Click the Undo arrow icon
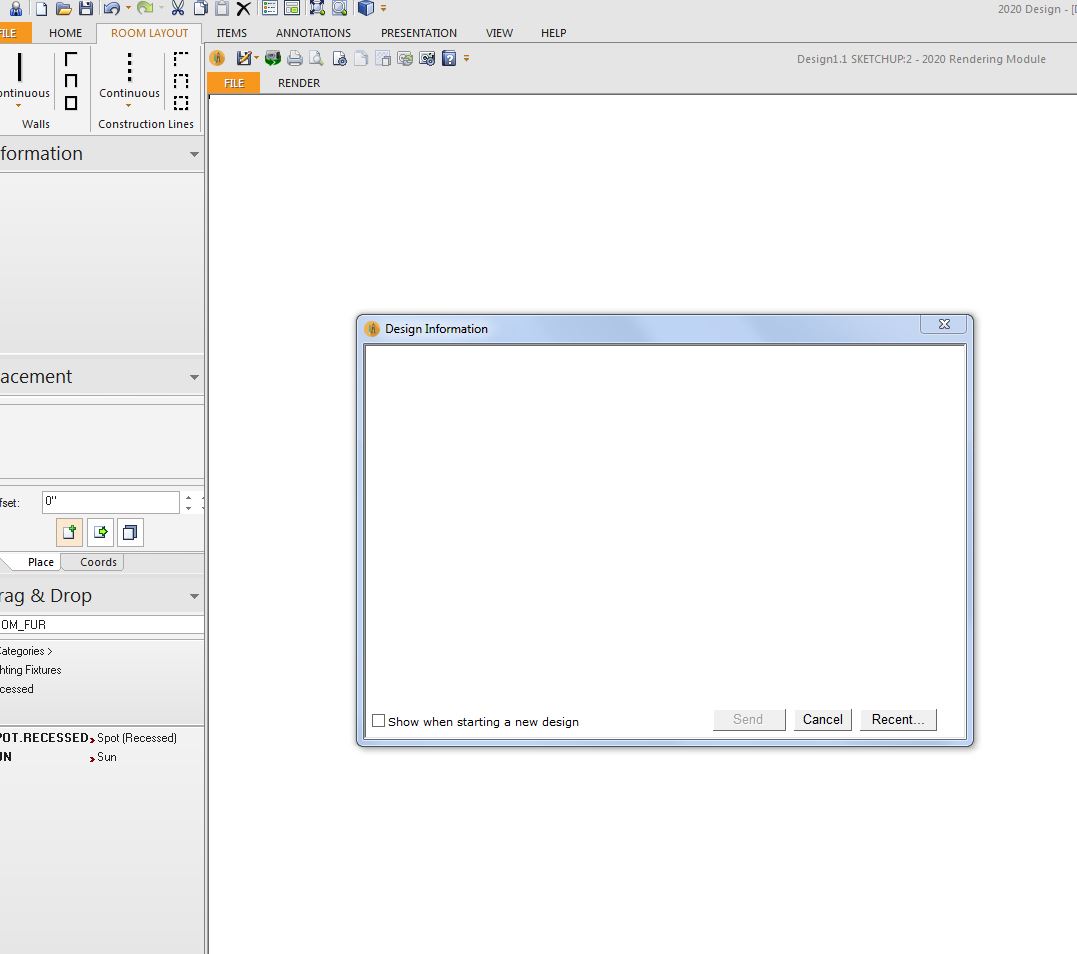 click(111, 9)
